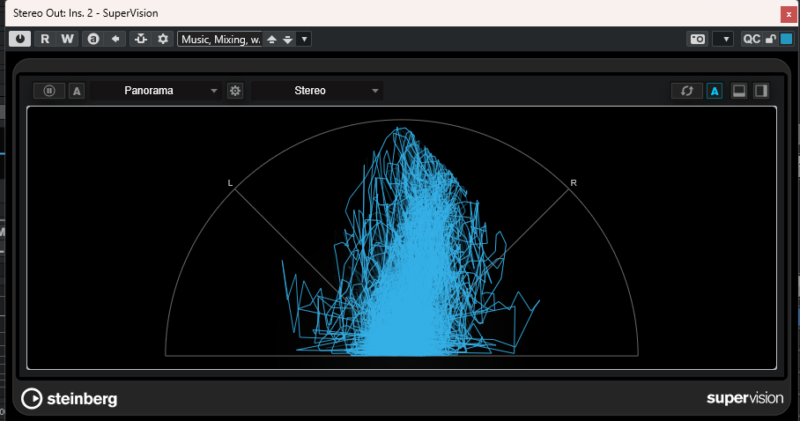Load previous preset with up arrow
Image resolution: width=800 pixels, height=421 pixels.
pos(272,39)
